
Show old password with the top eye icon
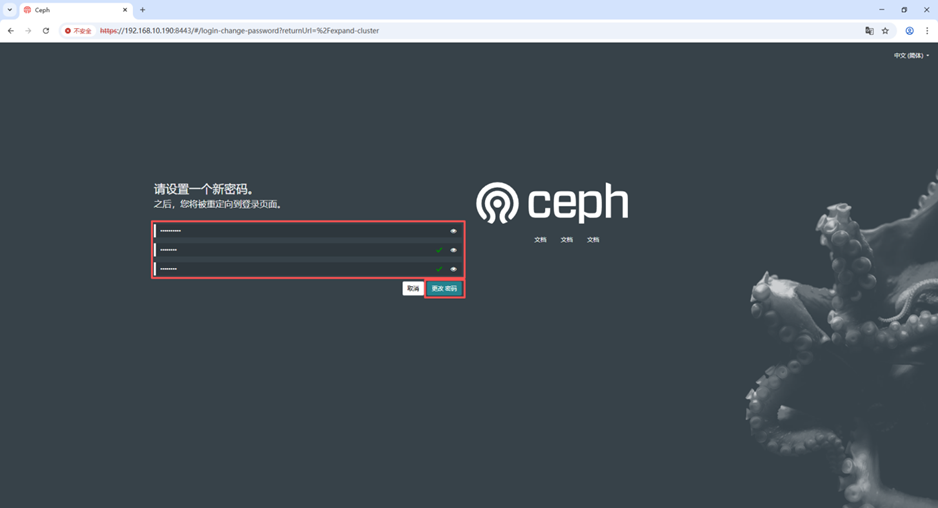point(453,231)
